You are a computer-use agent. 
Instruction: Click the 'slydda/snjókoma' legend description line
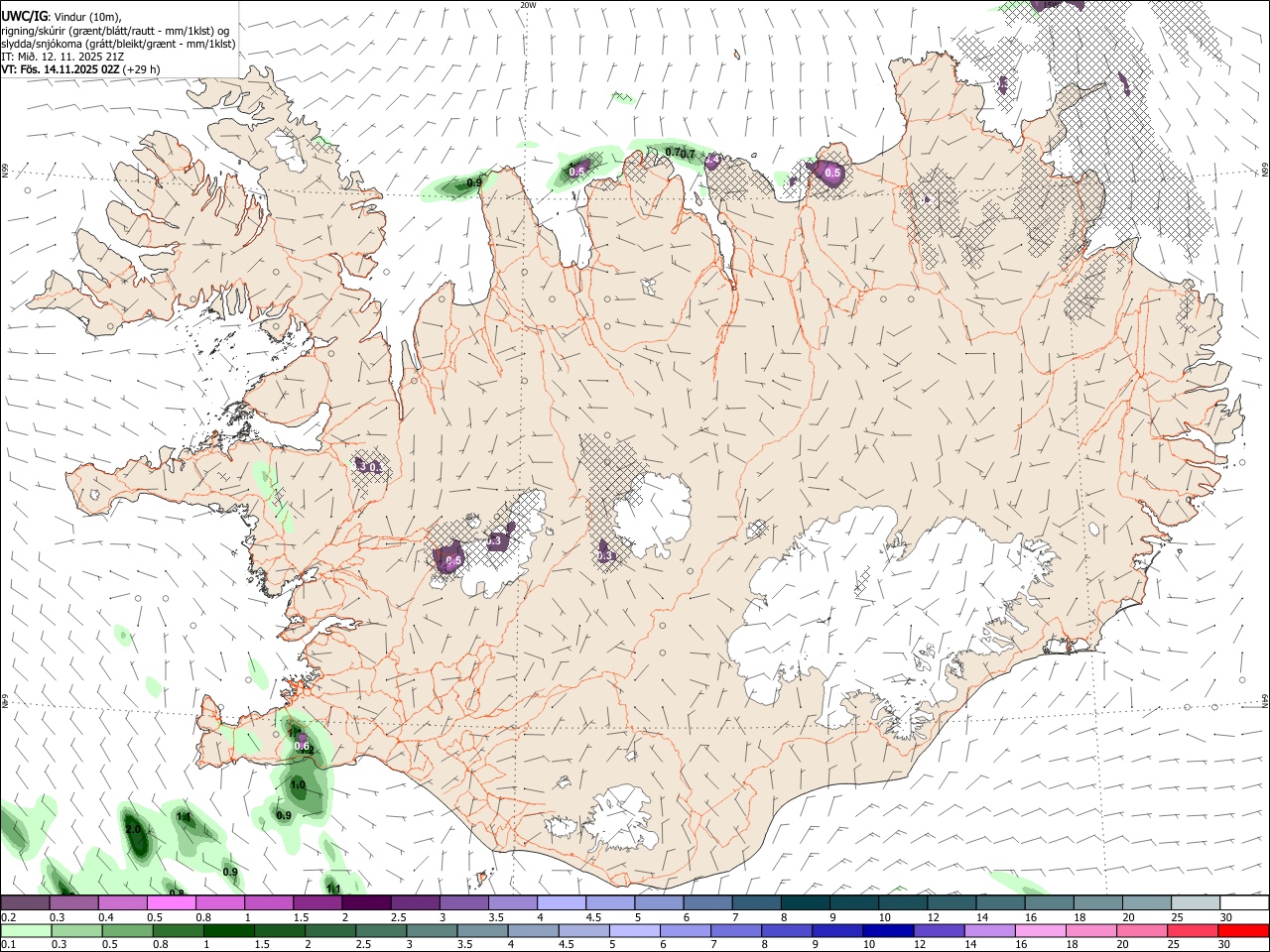coord(118,44)
